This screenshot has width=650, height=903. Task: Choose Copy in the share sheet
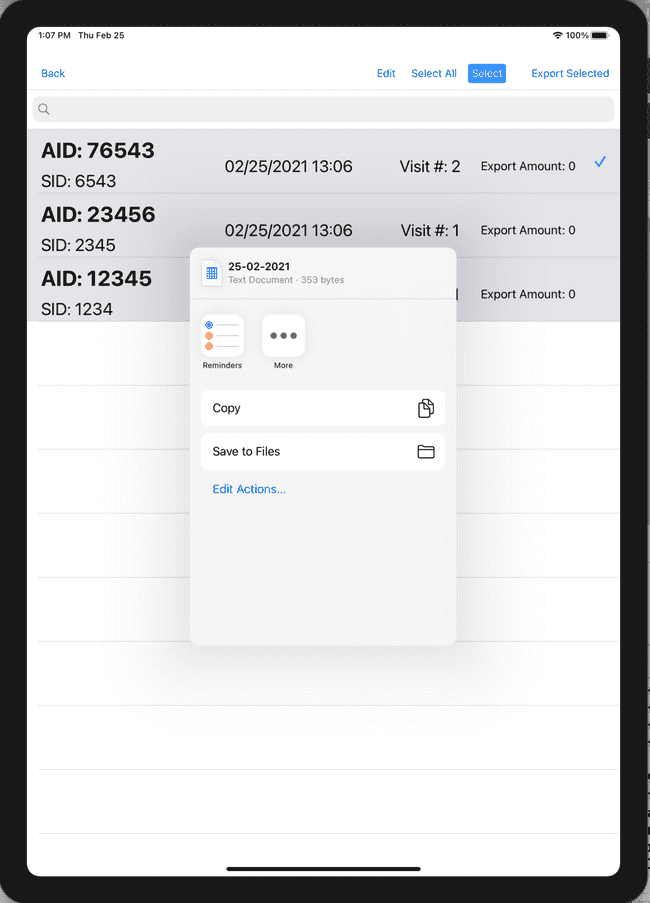(323, 408)
